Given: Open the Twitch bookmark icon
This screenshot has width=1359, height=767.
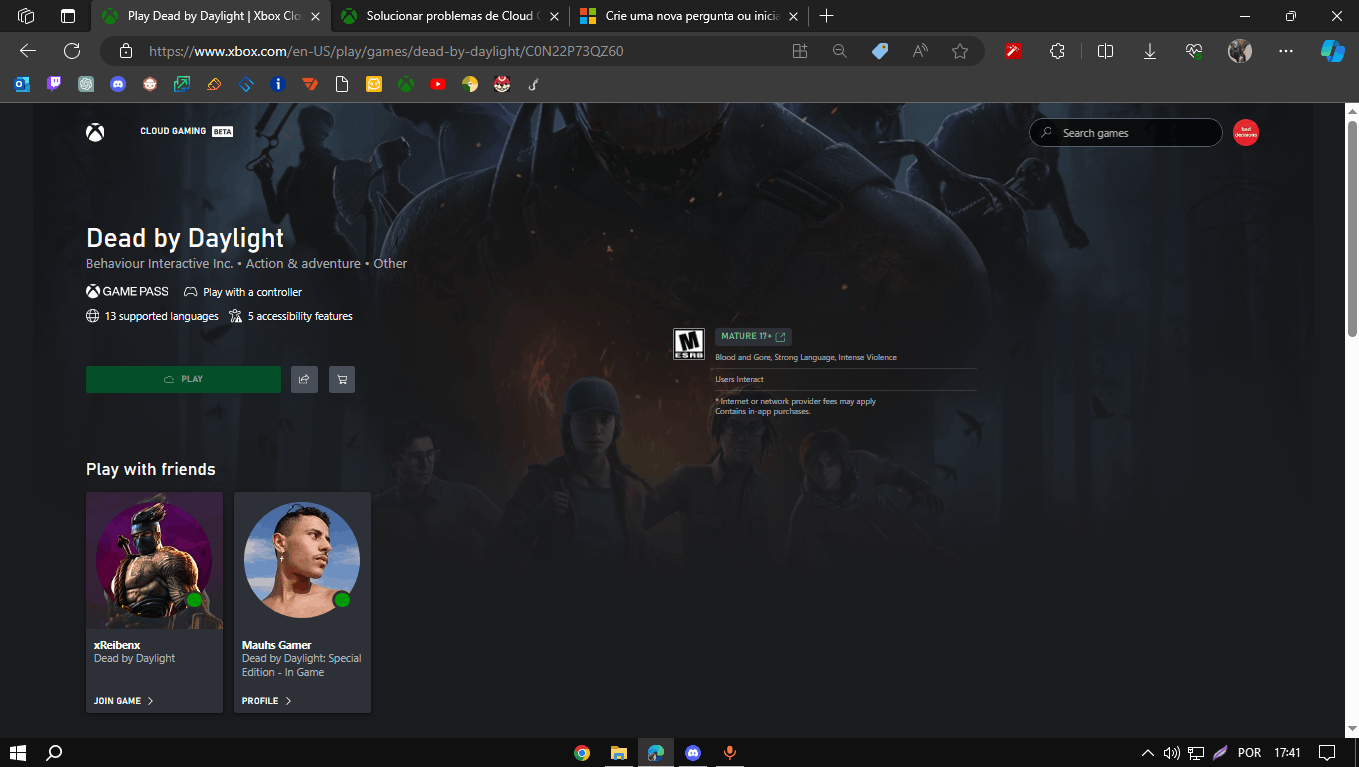Looking at the screenshot, I should coord(54,85).
